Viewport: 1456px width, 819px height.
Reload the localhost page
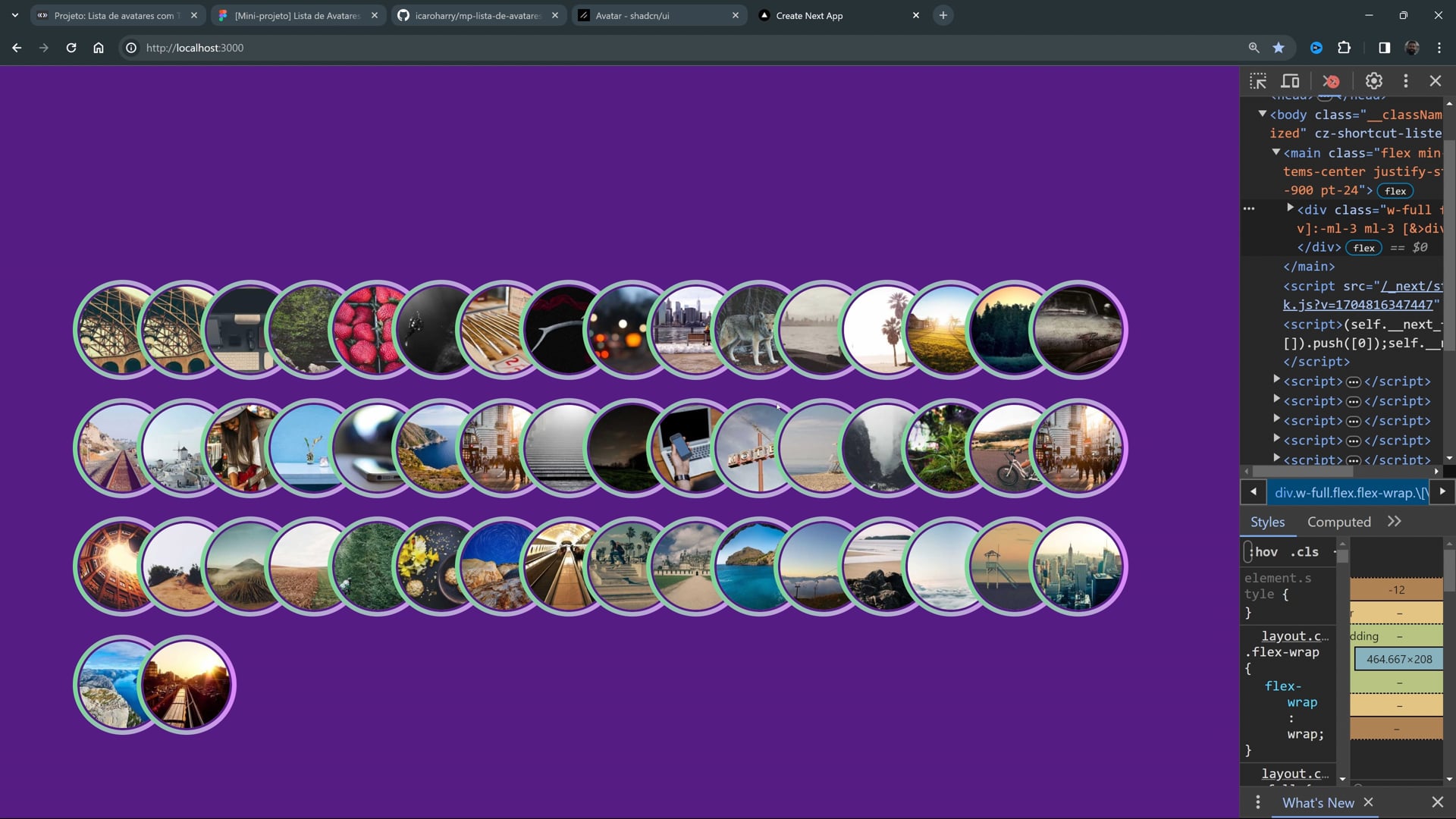(71, 48)
